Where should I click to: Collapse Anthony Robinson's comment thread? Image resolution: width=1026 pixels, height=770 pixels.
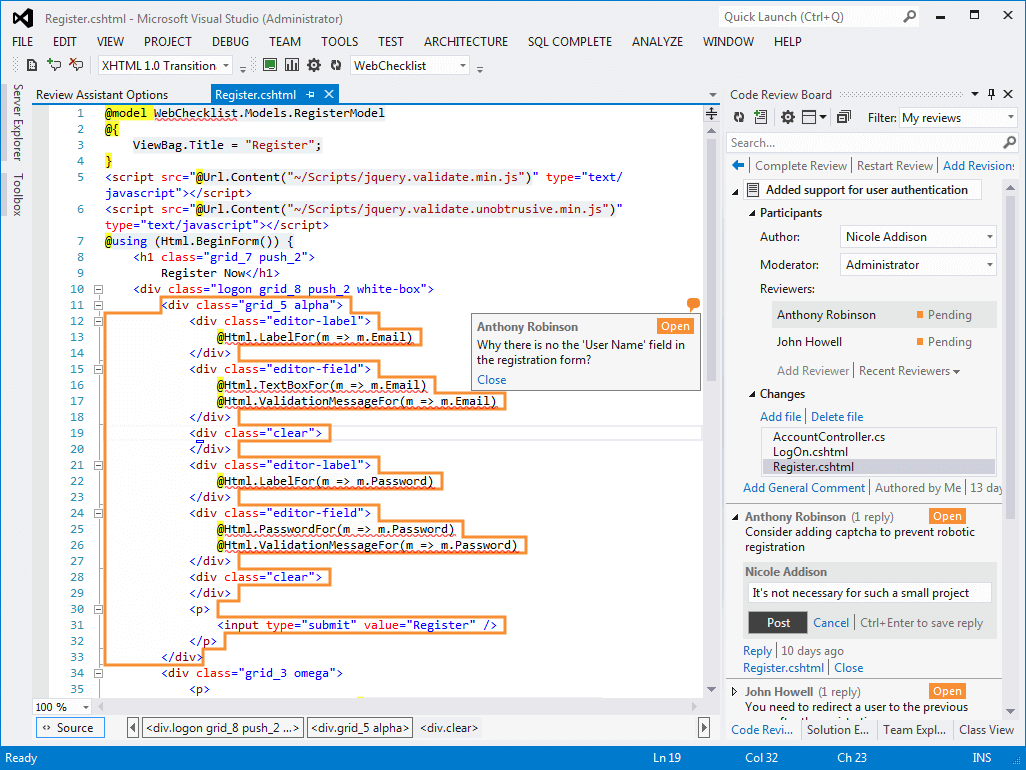(735, 517)
